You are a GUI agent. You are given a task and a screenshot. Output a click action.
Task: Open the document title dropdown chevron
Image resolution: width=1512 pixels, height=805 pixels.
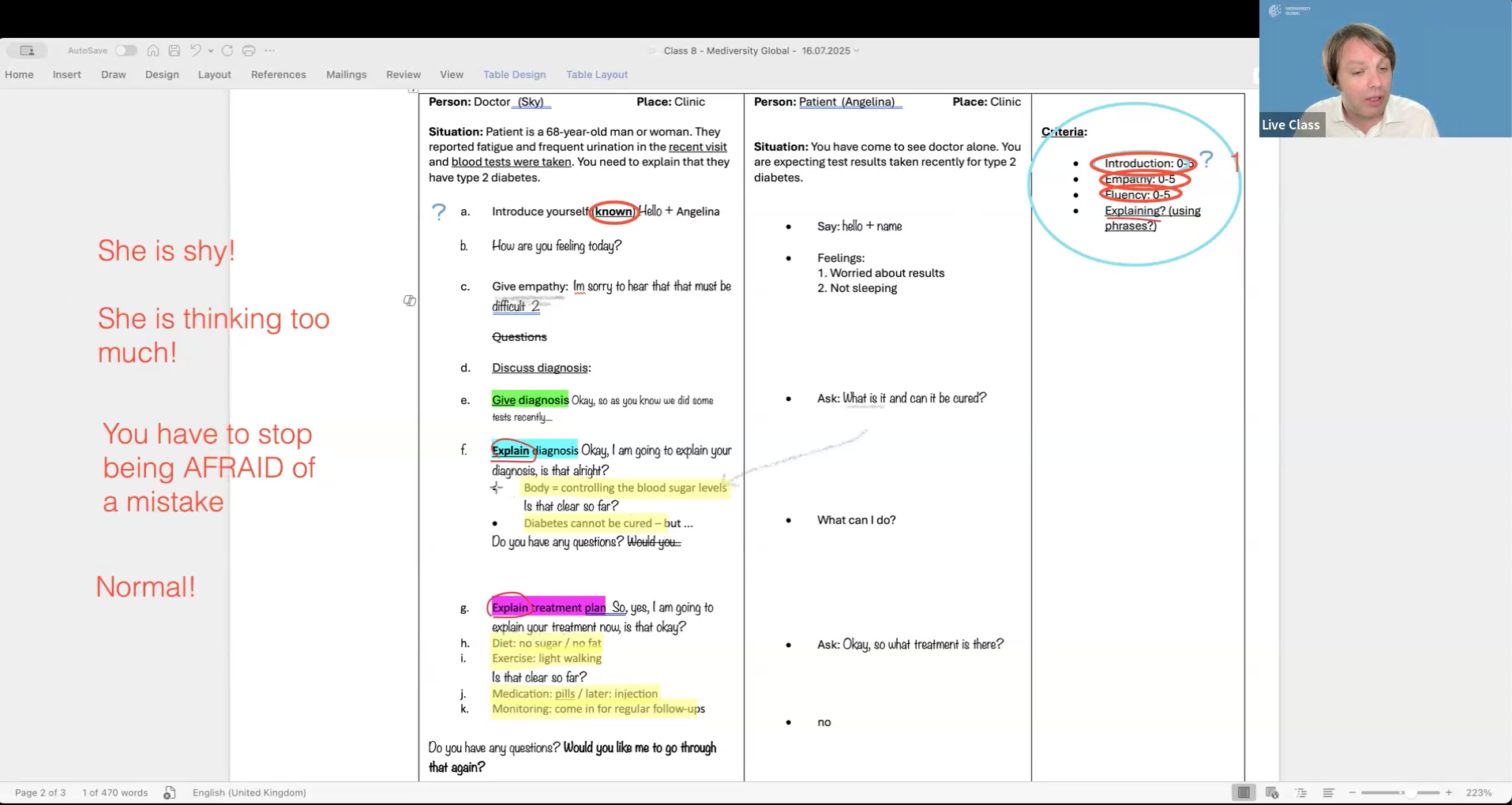tap(857, 51)
